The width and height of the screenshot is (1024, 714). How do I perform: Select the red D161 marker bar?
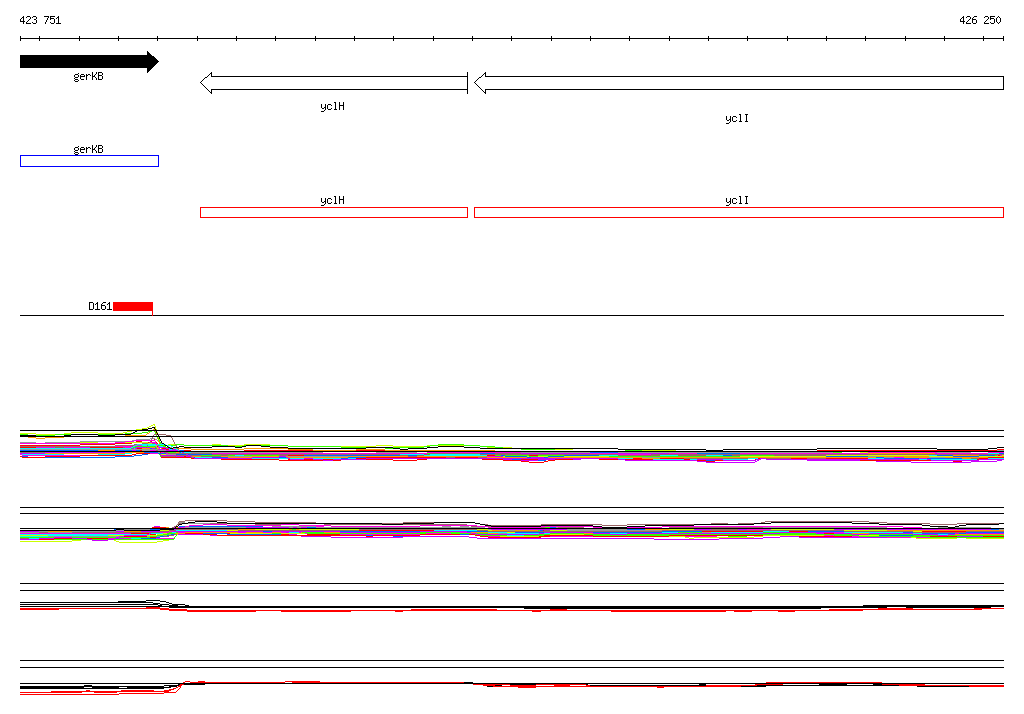(x=133, y=307)
